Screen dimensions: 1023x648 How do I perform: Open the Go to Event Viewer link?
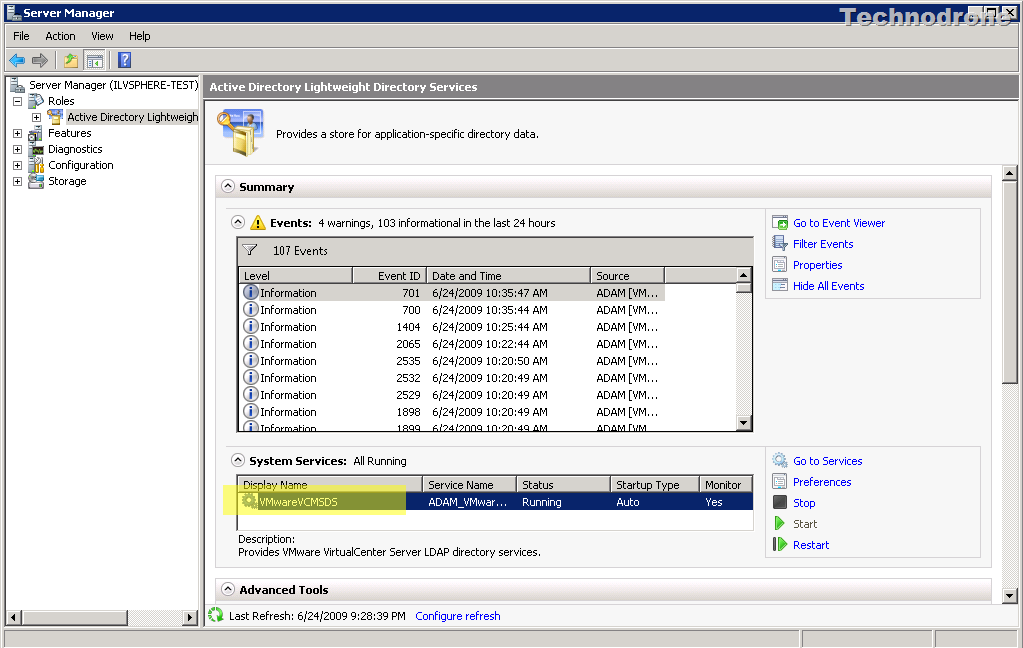839,223
